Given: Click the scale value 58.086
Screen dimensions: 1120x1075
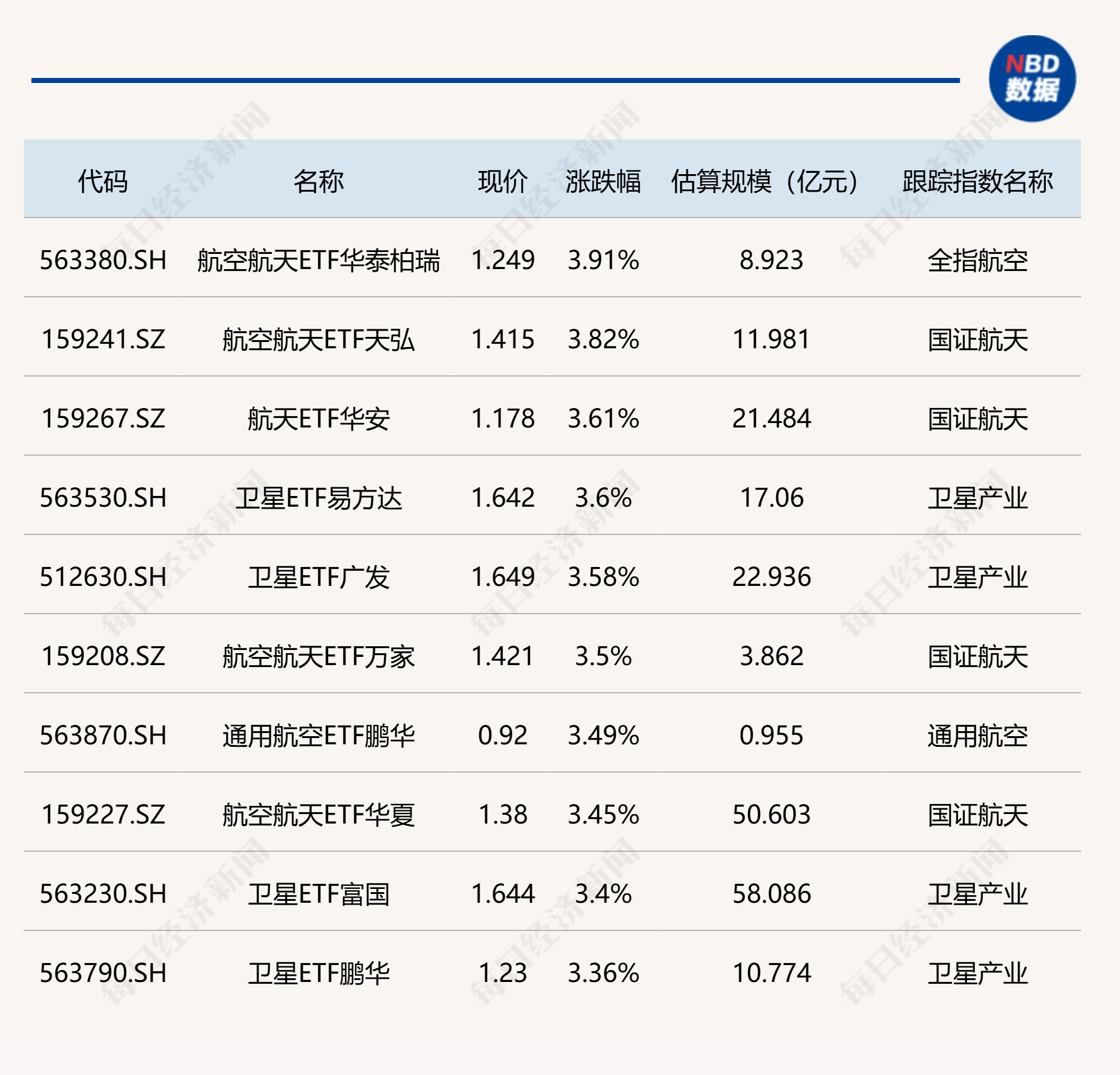Looking at the screenshot, I should [771, 894].
